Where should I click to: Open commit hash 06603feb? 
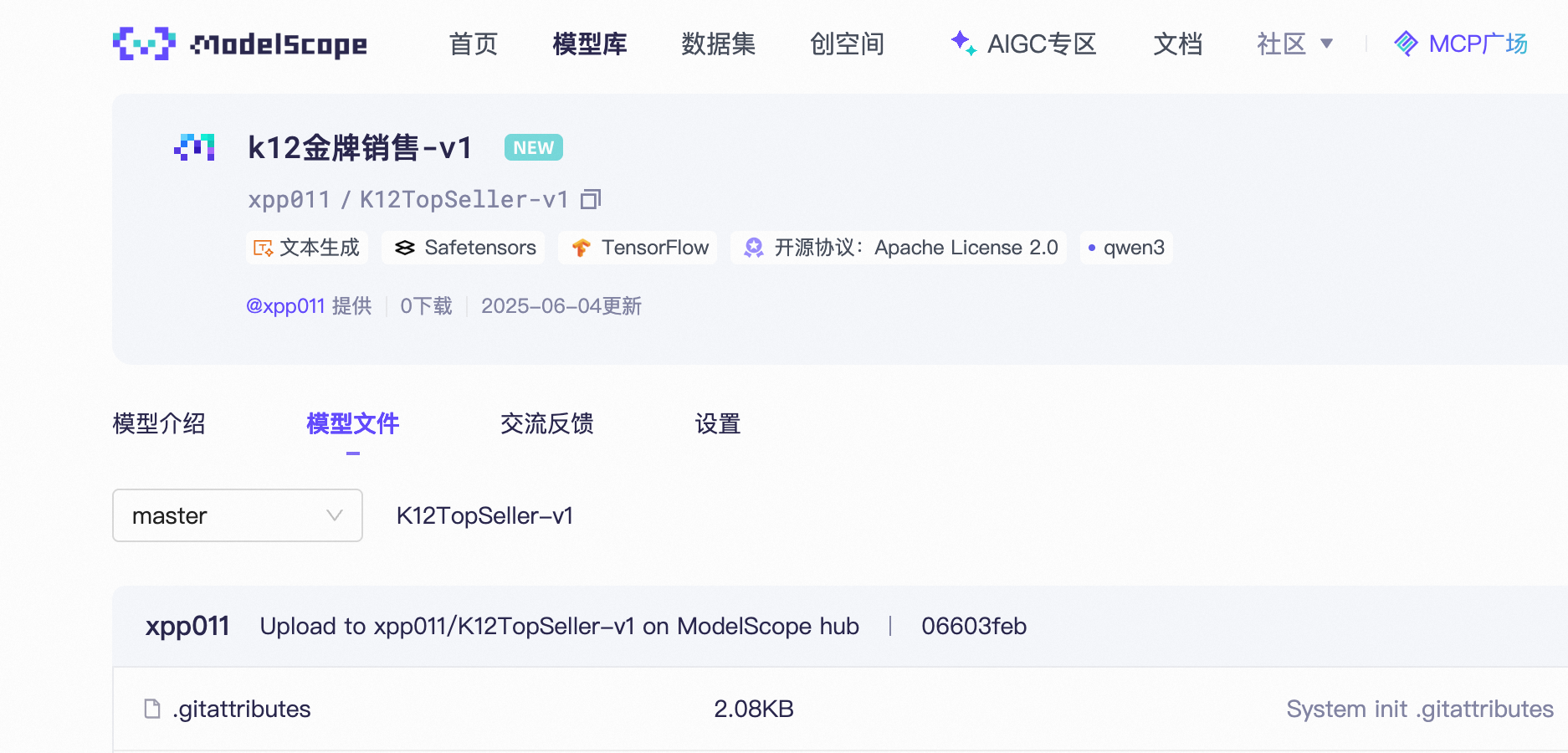pos(974,626)
